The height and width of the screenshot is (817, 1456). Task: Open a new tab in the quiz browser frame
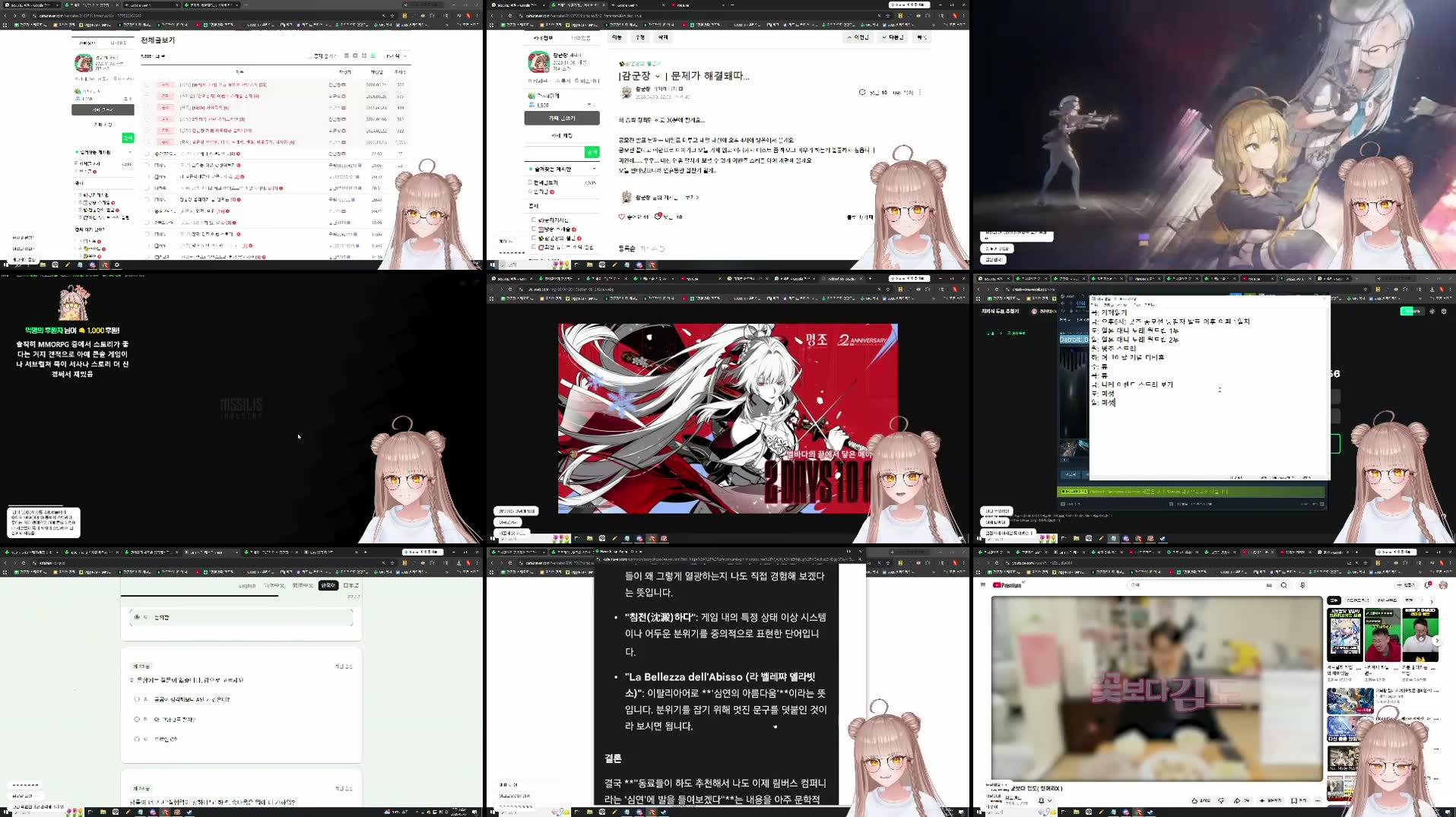point(365,553)
